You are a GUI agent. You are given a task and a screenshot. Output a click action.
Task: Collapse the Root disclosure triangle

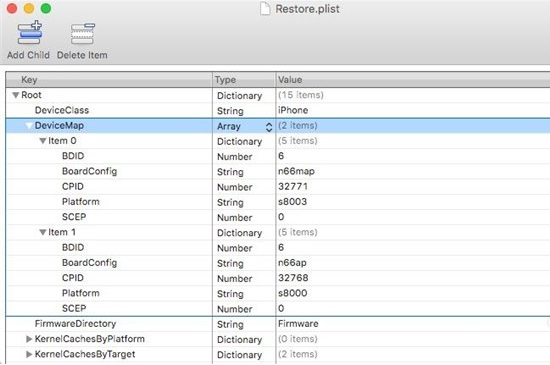point(15,95)
